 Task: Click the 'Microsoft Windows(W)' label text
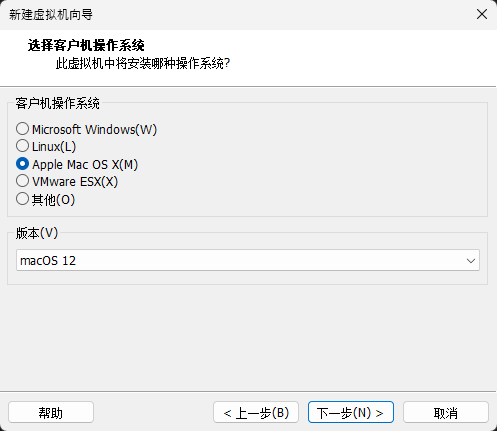pyautogui.click(x=94, y=129)
